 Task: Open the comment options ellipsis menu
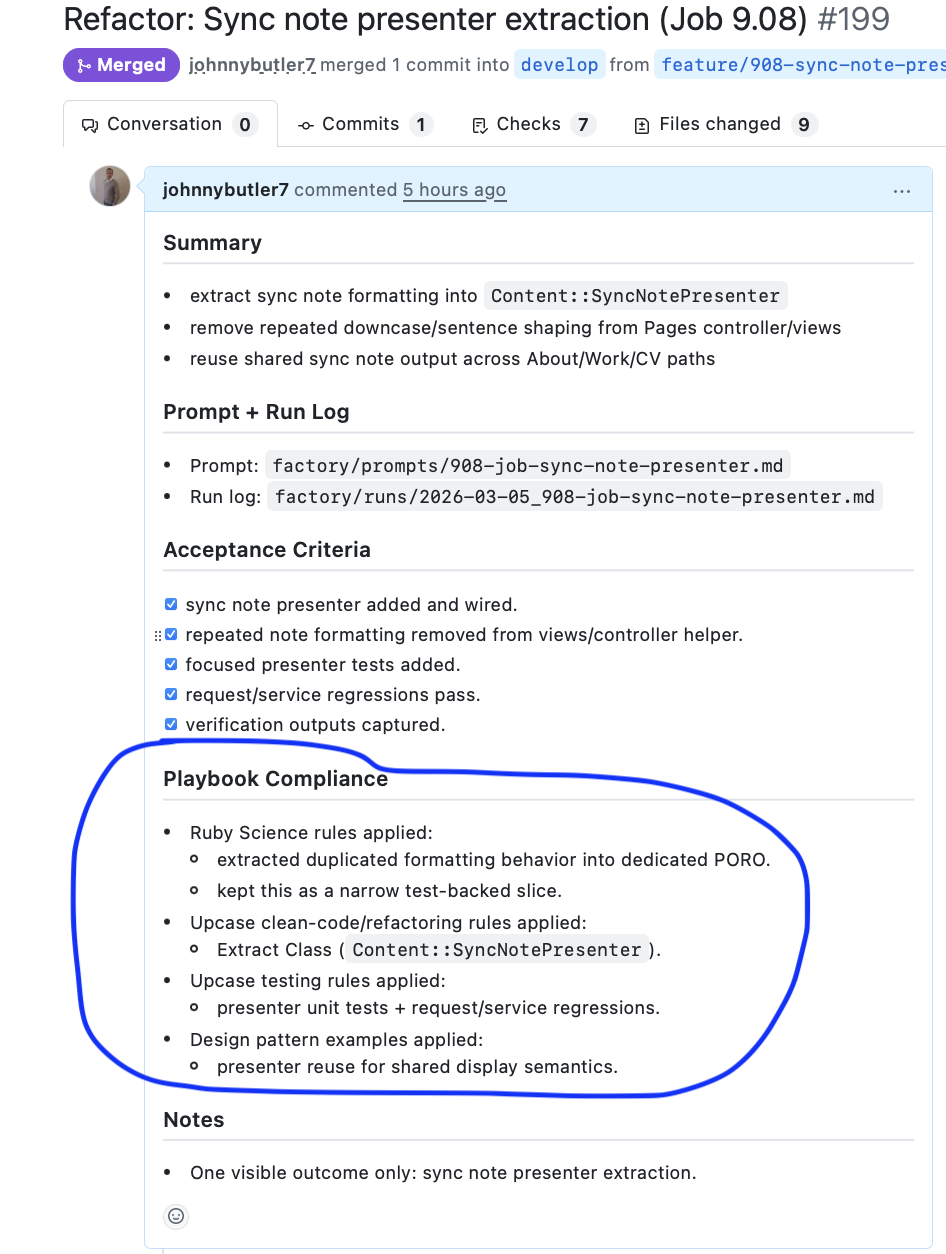click(x=902, y=190)
